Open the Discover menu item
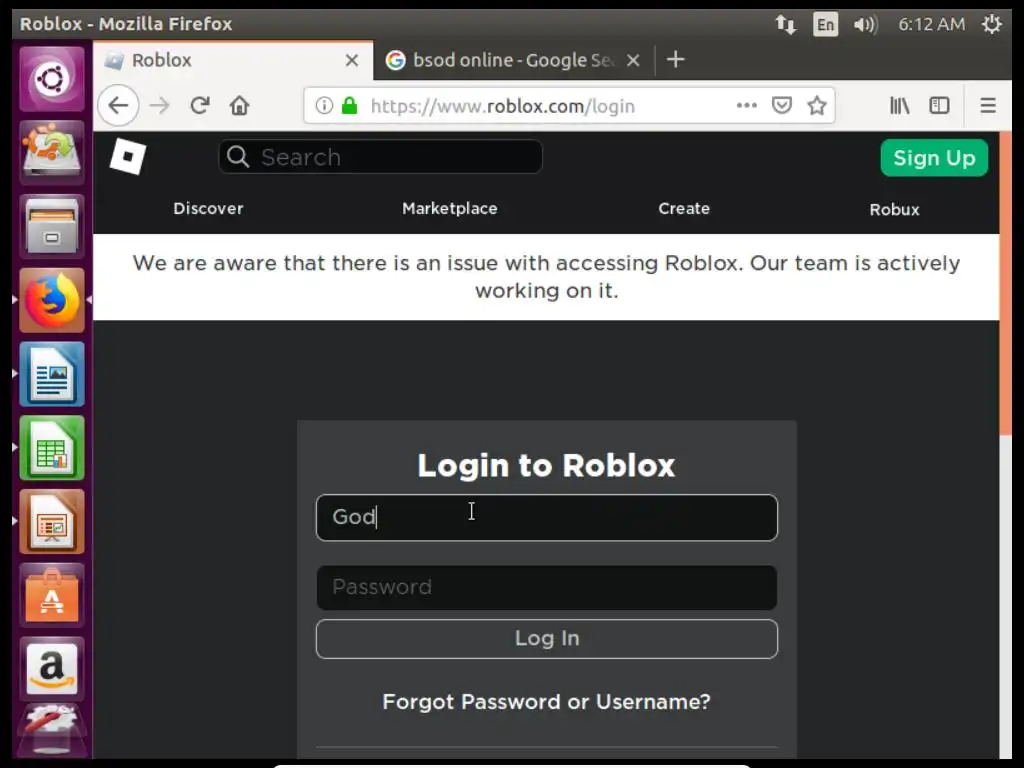The width and height of the screenshot is (1024, 768). point(208,208)
